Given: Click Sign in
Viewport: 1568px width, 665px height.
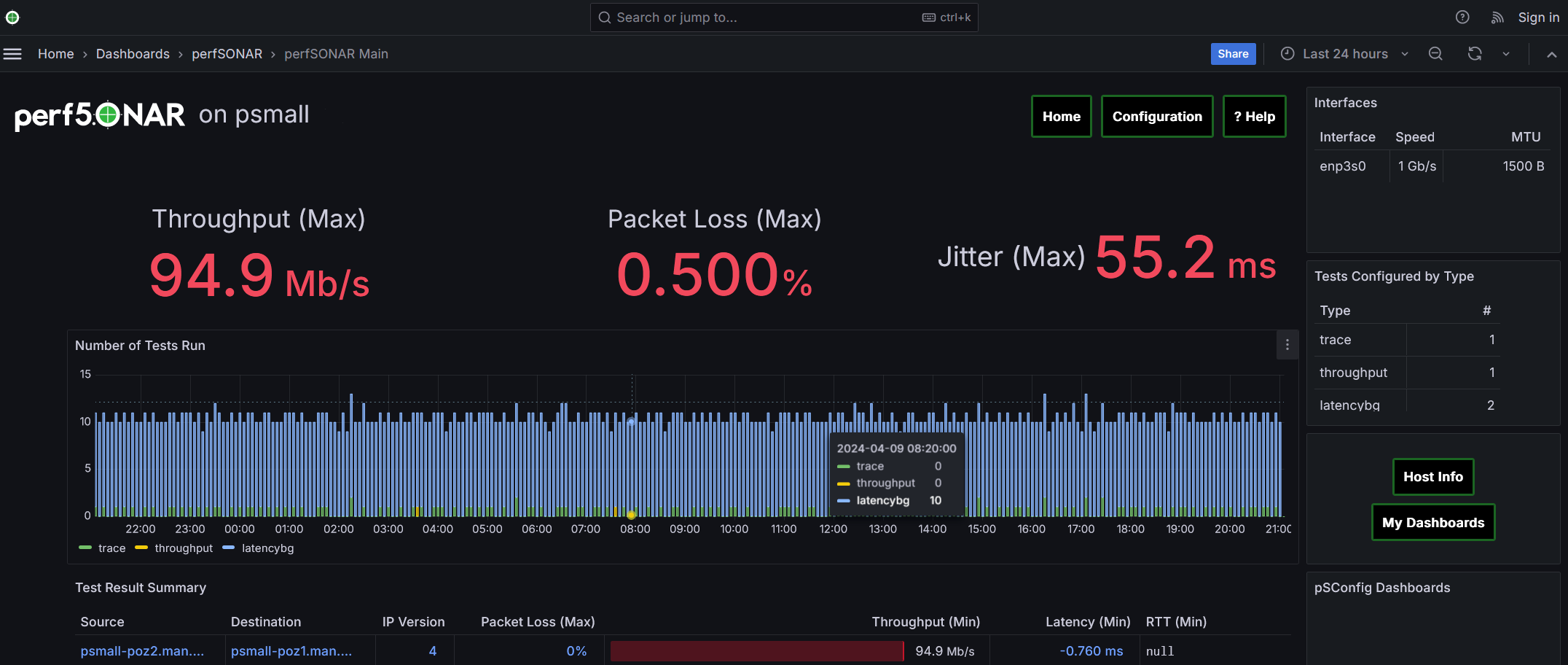Looking at the screenshot, I should coord(1538,17).
